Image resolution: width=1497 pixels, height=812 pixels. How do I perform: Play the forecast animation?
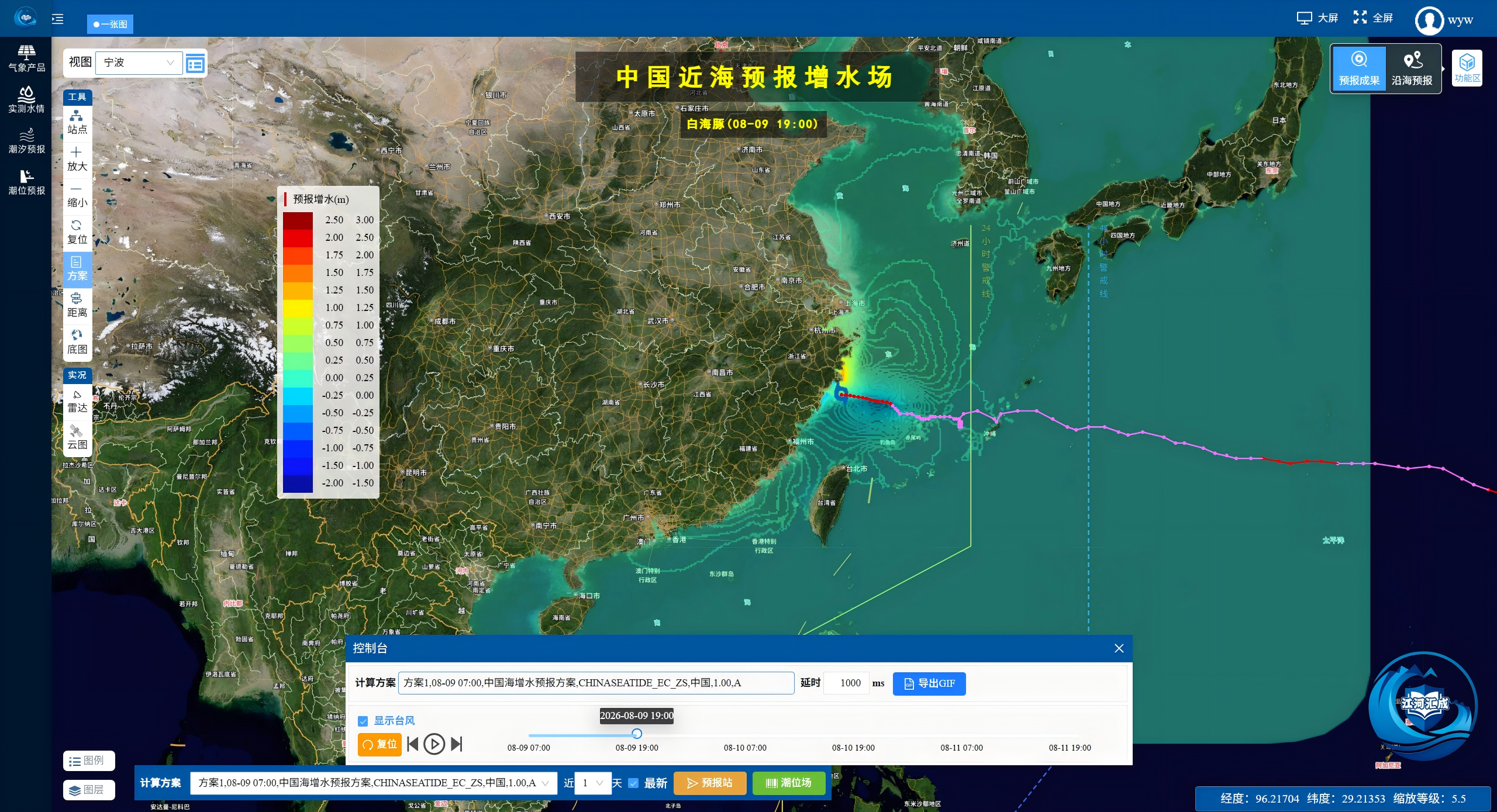pyautogui.click(x=434, y=744)
